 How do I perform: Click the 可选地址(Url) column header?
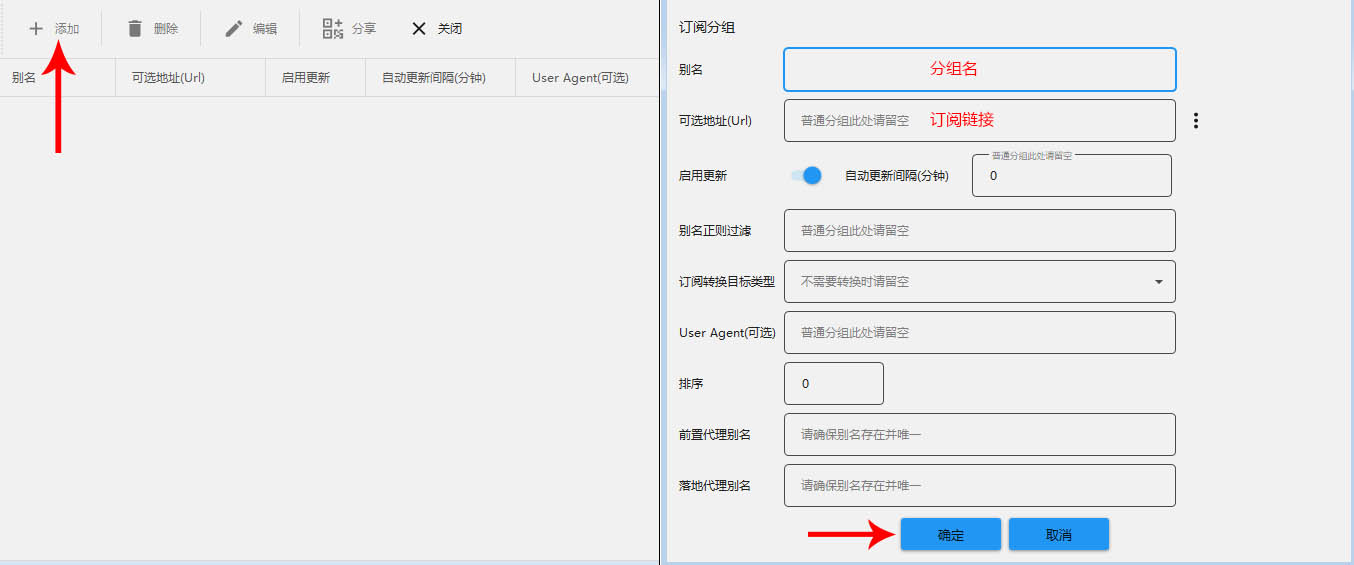click(168, 78)
